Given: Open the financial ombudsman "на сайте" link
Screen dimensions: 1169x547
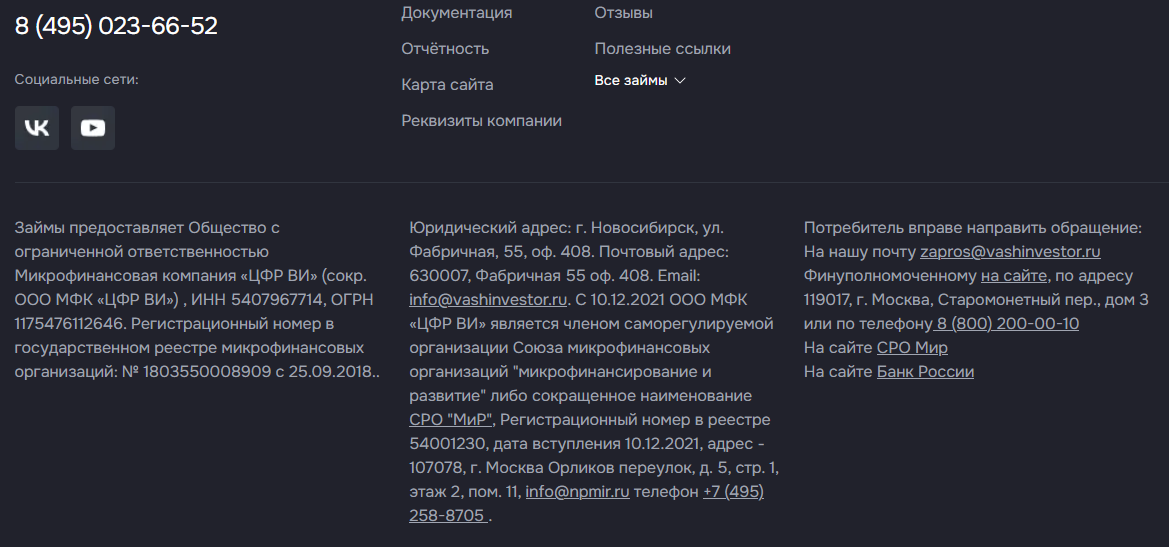Looking at the screenshot, I should [x=1014, y=276].
